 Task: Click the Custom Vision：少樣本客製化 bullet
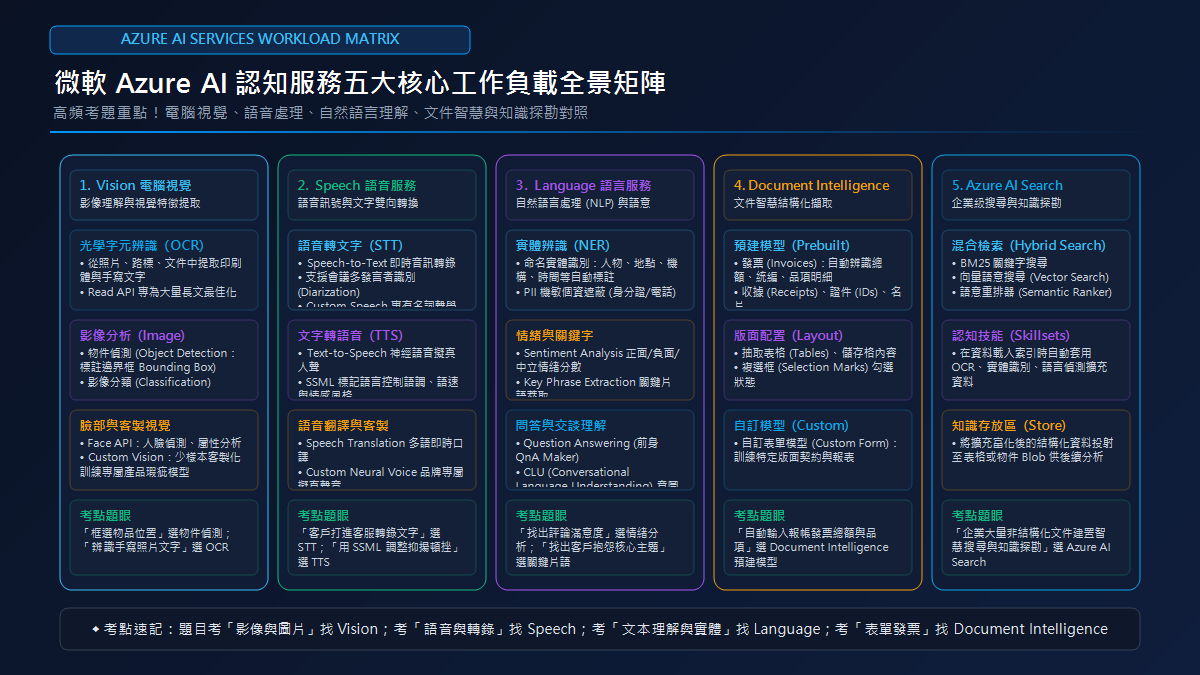(x=160, y=465)
